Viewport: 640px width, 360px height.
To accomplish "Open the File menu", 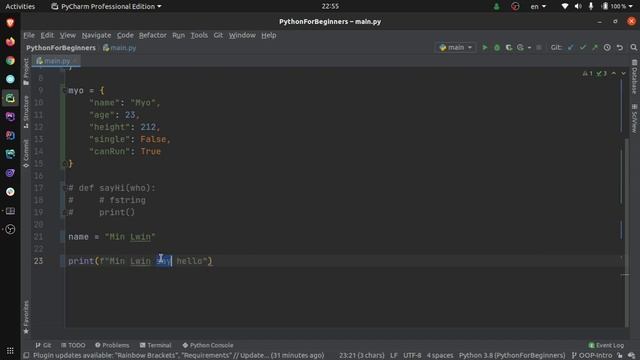I will pos(29,36).
